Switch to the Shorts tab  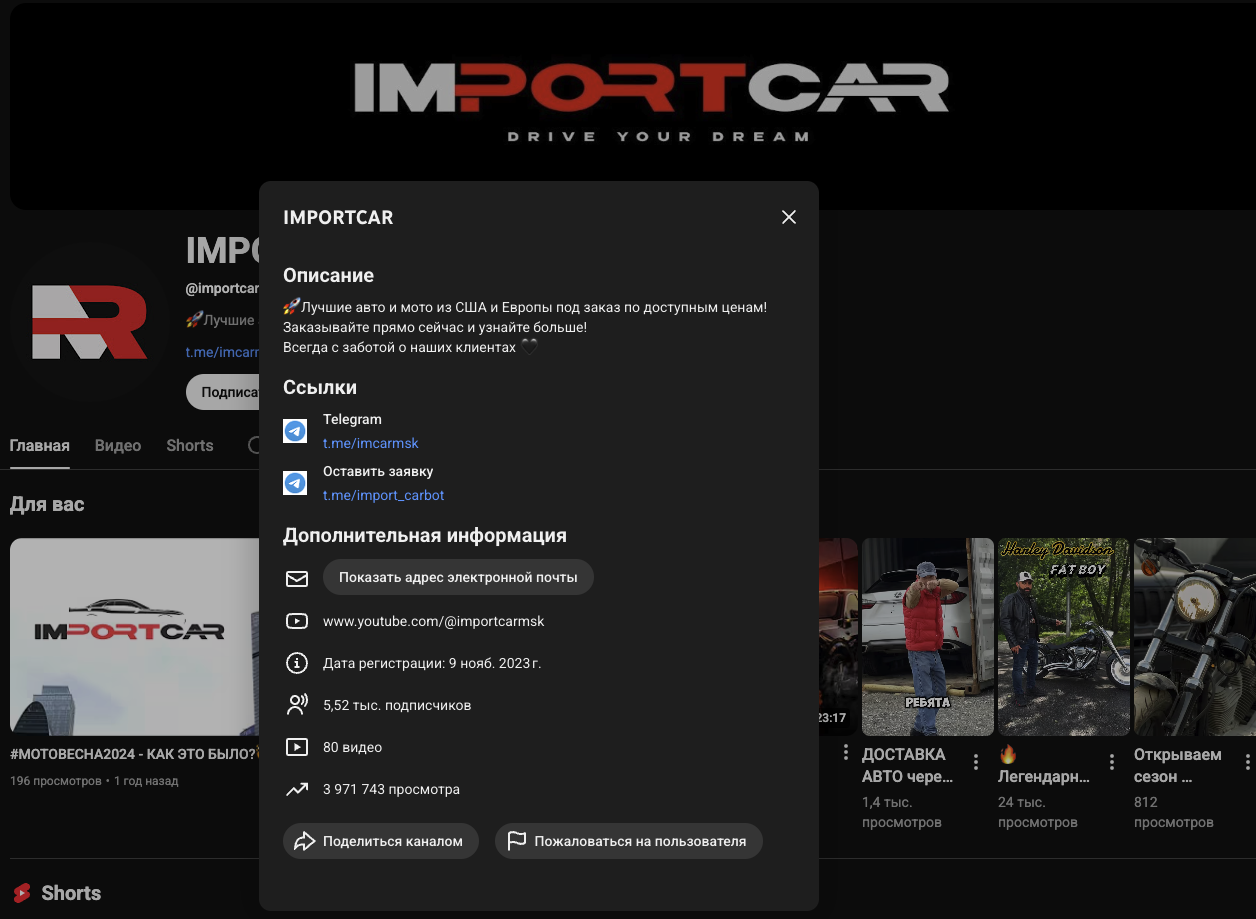[190, 446]
